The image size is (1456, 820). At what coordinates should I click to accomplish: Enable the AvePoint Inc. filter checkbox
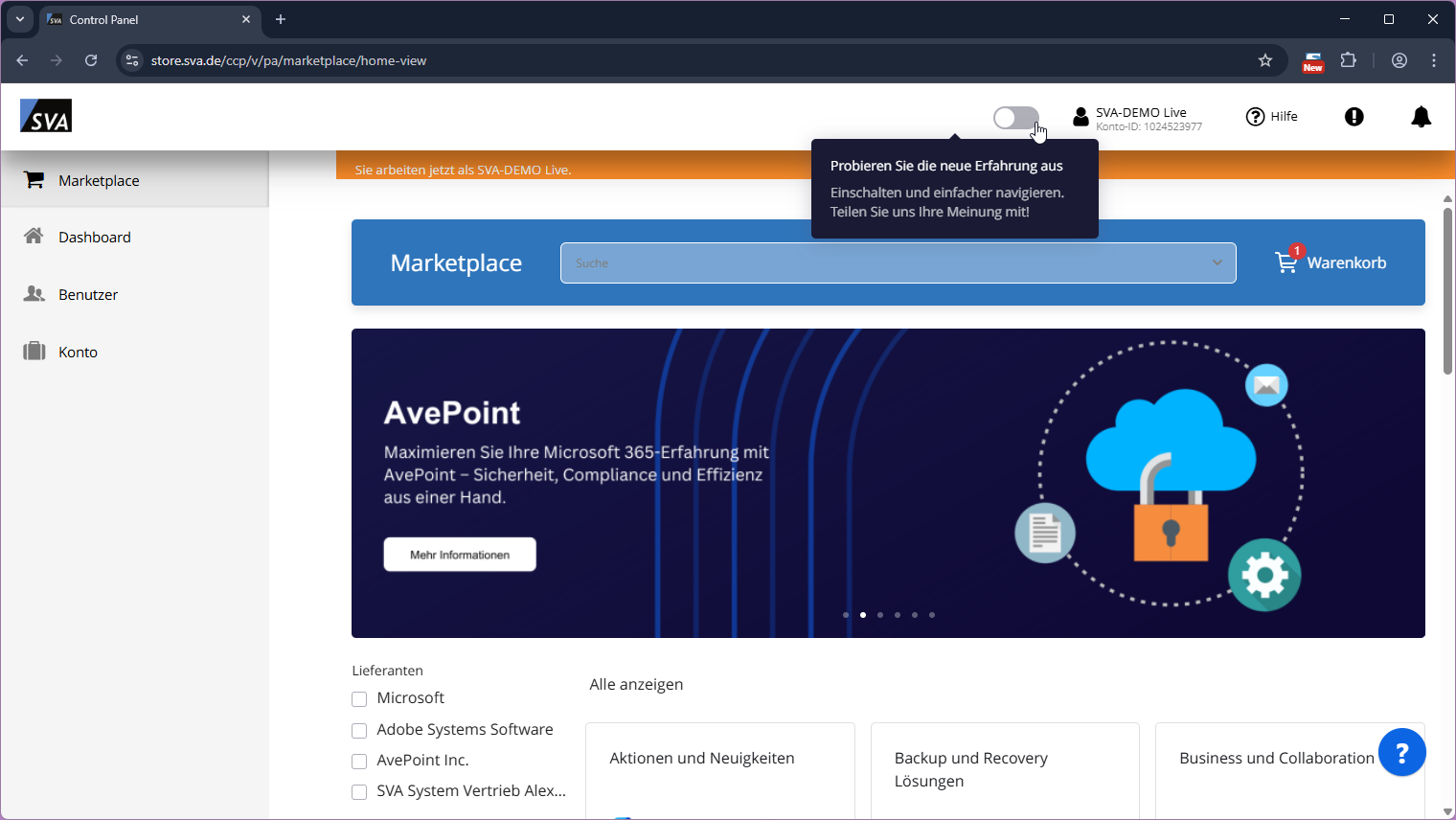(x=359, y=762)
